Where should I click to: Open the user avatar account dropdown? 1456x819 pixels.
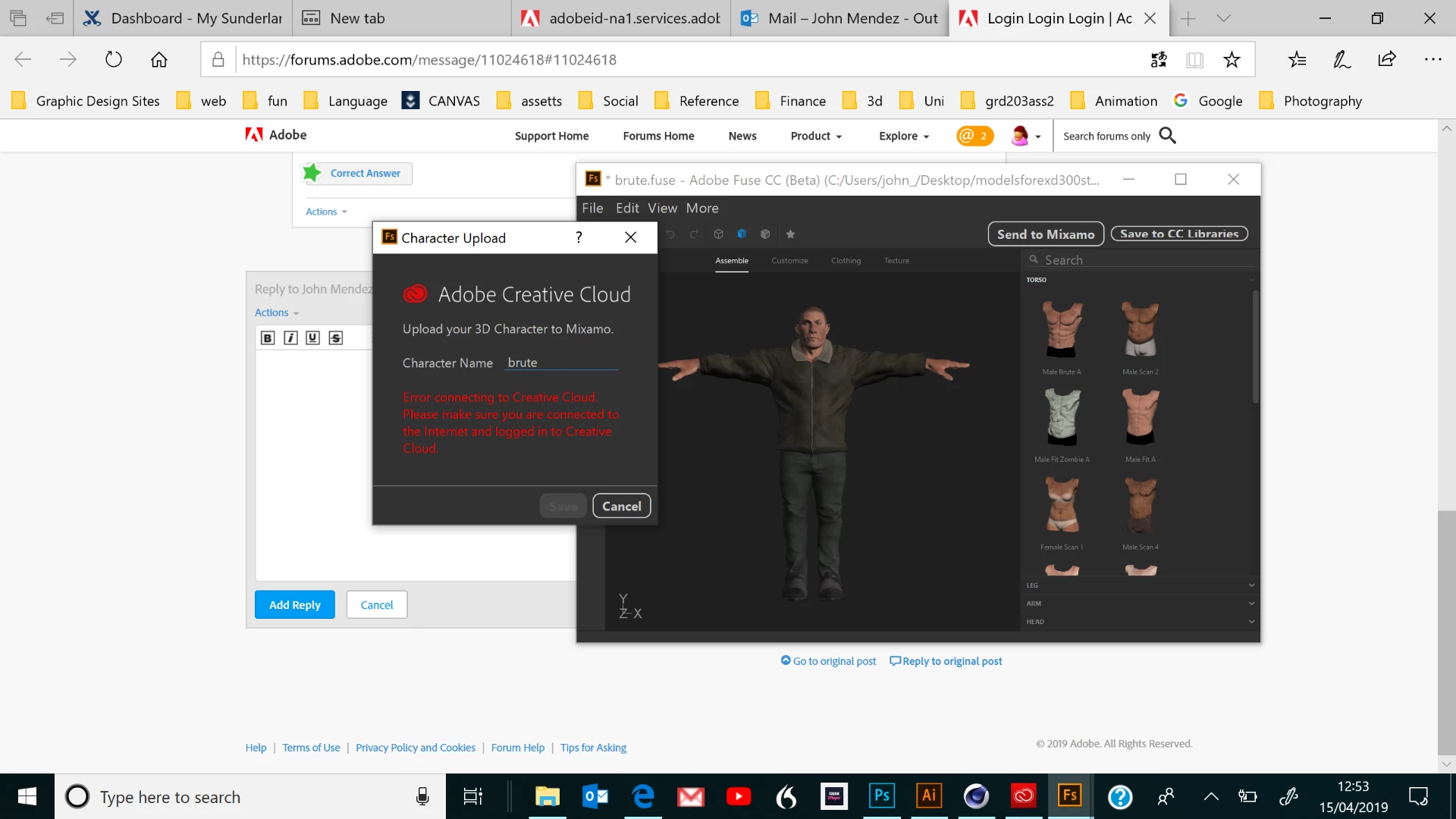tap(1027, 136)
